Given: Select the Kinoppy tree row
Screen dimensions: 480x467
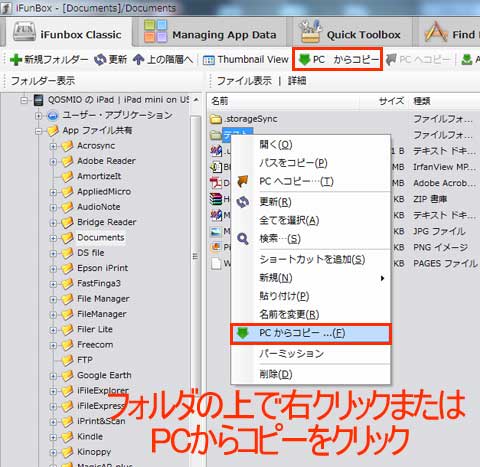Looking at the screenshot, I should pyautogui.click(x=94, y=452).
